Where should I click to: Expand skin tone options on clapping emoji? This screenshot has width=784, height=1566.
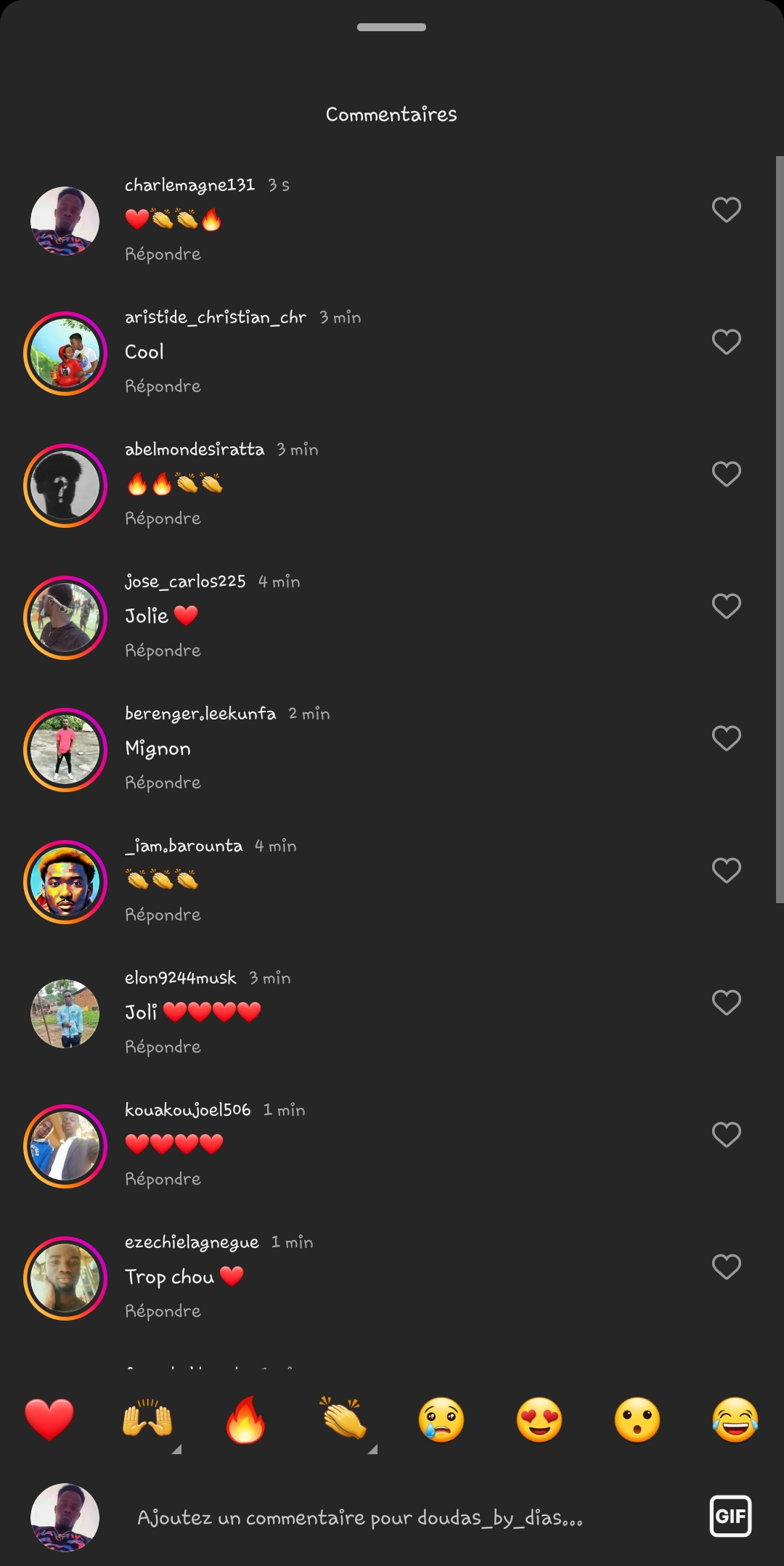pyautogui.click(x=372, y=1449)
